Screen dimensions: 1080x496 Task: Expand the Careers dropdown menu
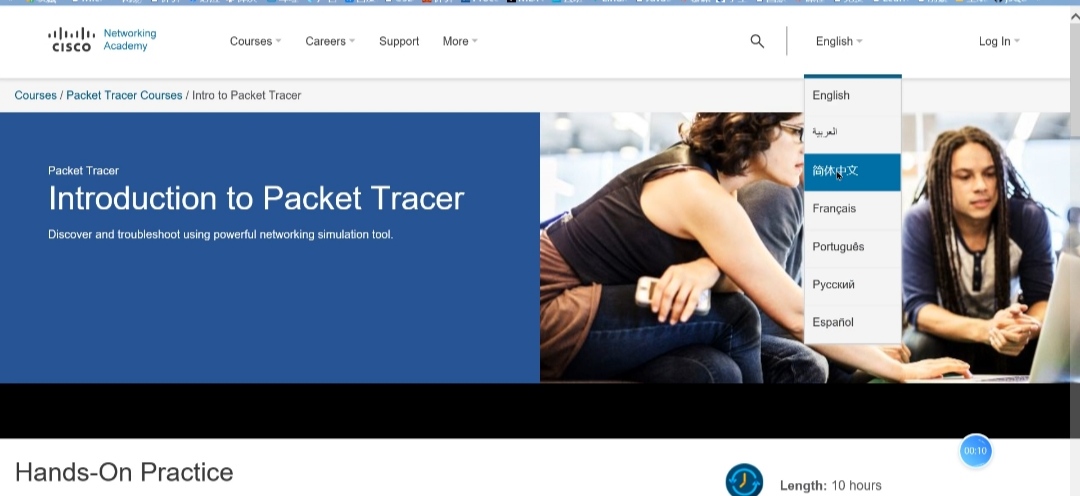click(x=330, y=41)
